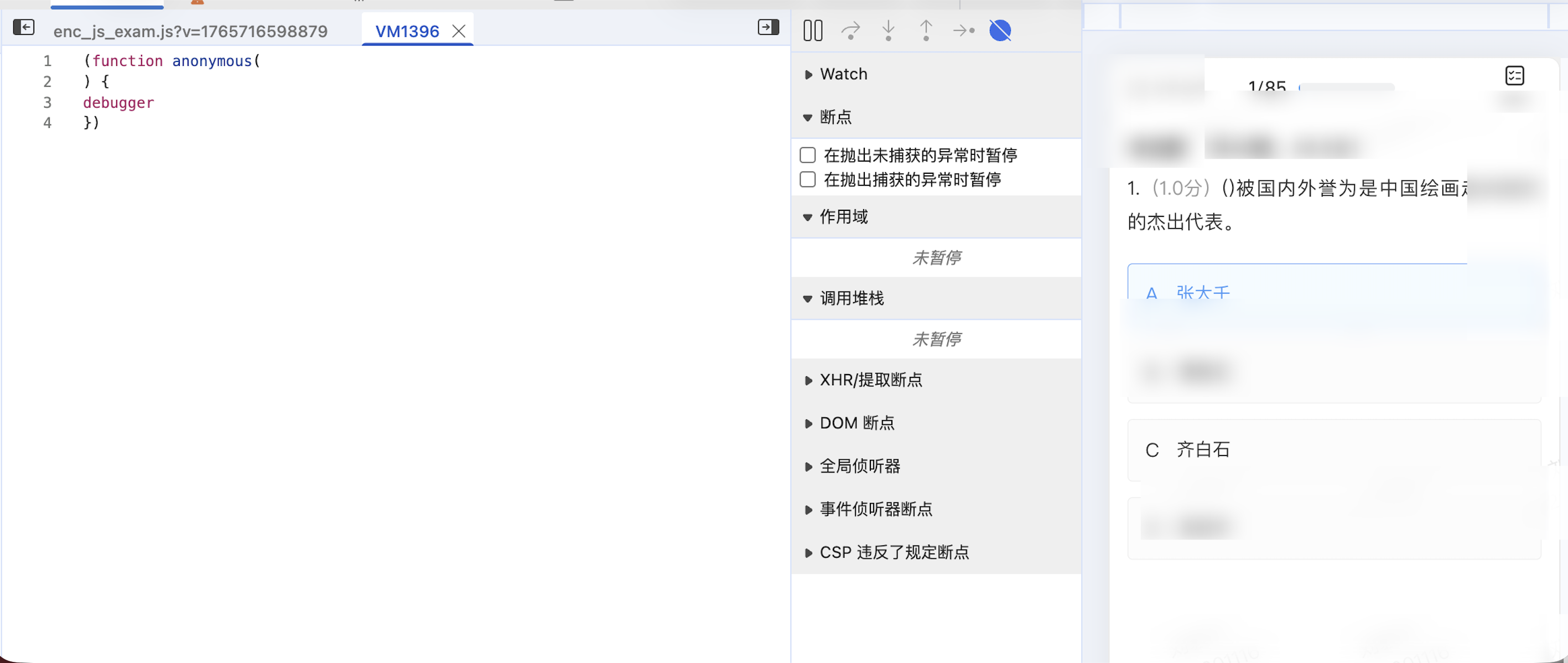The image size is (1568, 663).
Task: Step over next function call
Action: [x=850, y=30]
